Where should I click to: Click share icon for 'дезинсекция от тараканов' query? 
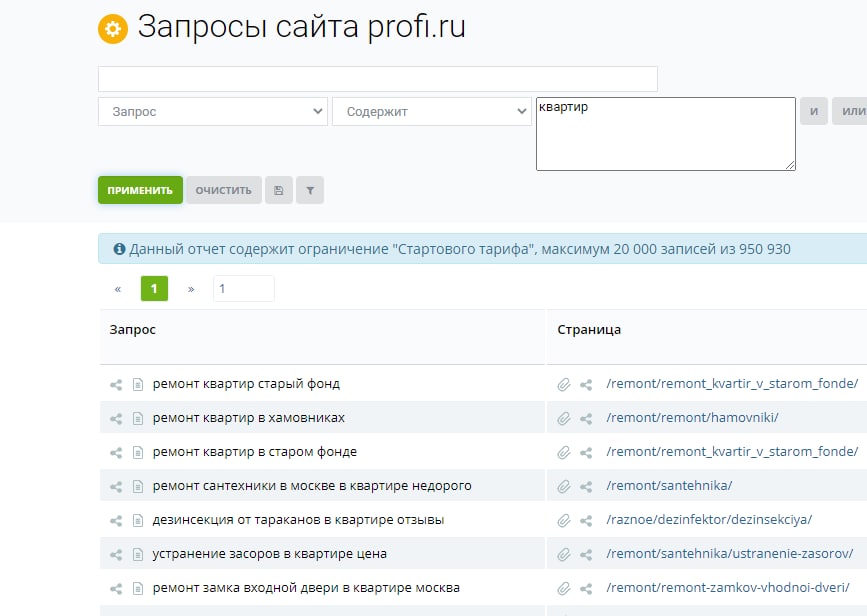[116, 521]
